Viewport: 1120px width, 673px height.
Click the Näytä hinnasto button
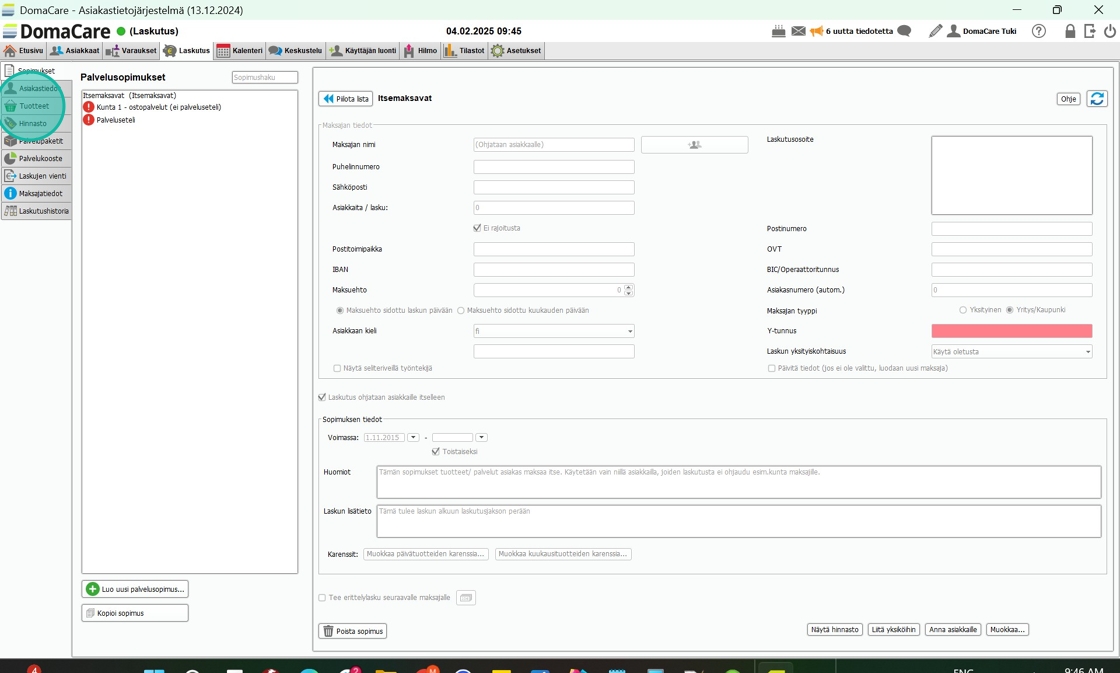[x=835, y=629]
